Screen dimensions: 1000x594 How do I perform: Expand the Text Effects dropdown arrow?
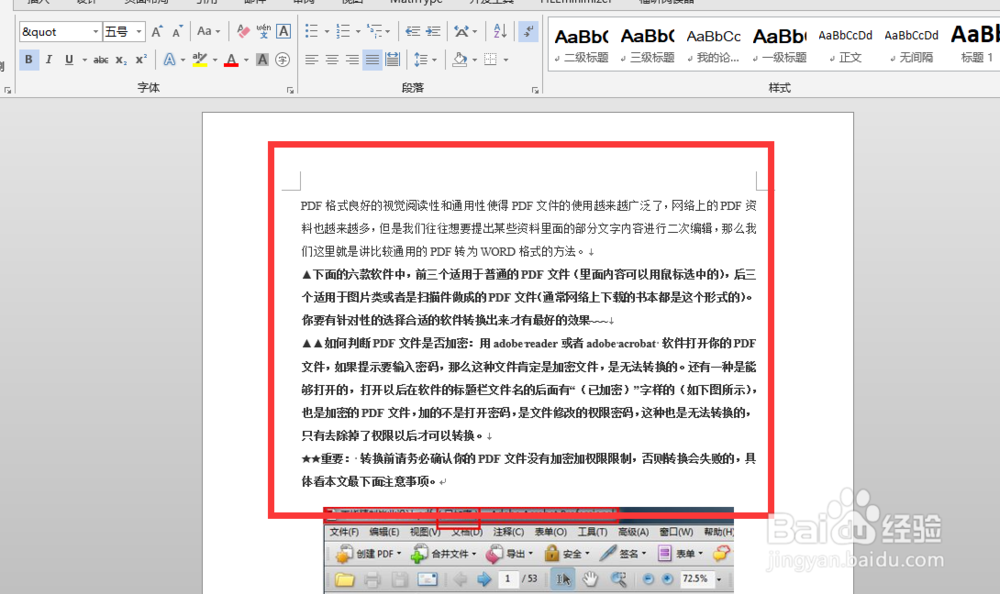tap(183, 60)
